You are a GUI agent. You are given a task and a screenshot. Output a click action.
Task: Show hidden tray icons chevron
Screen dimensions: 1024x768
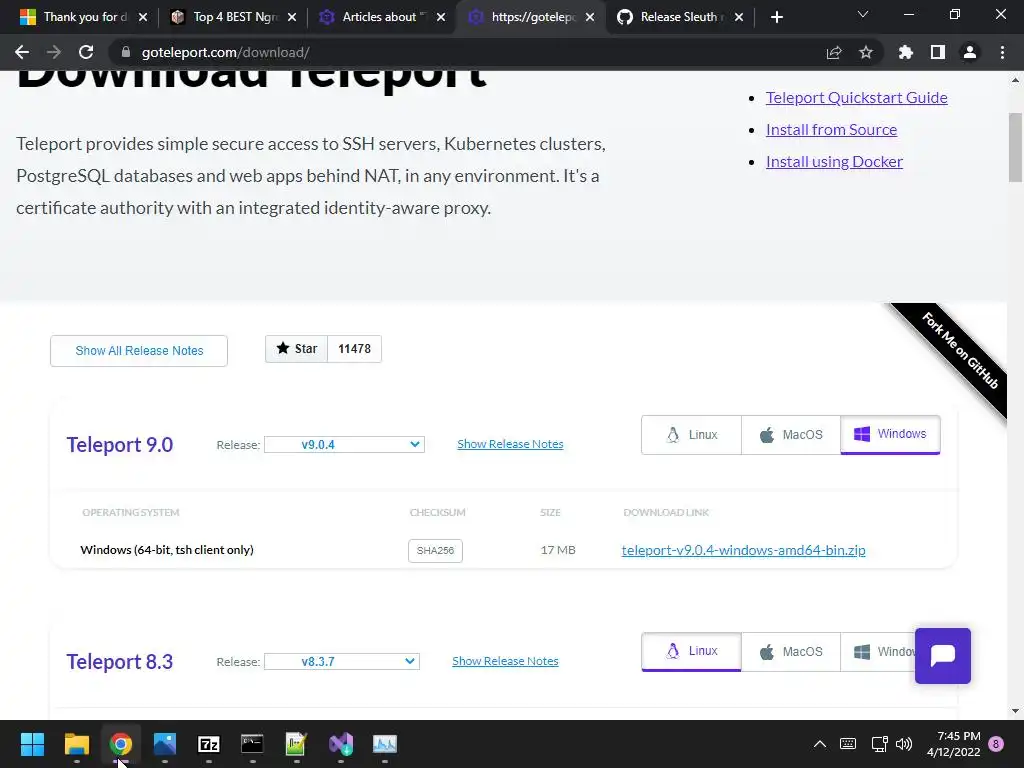[820, 744]
